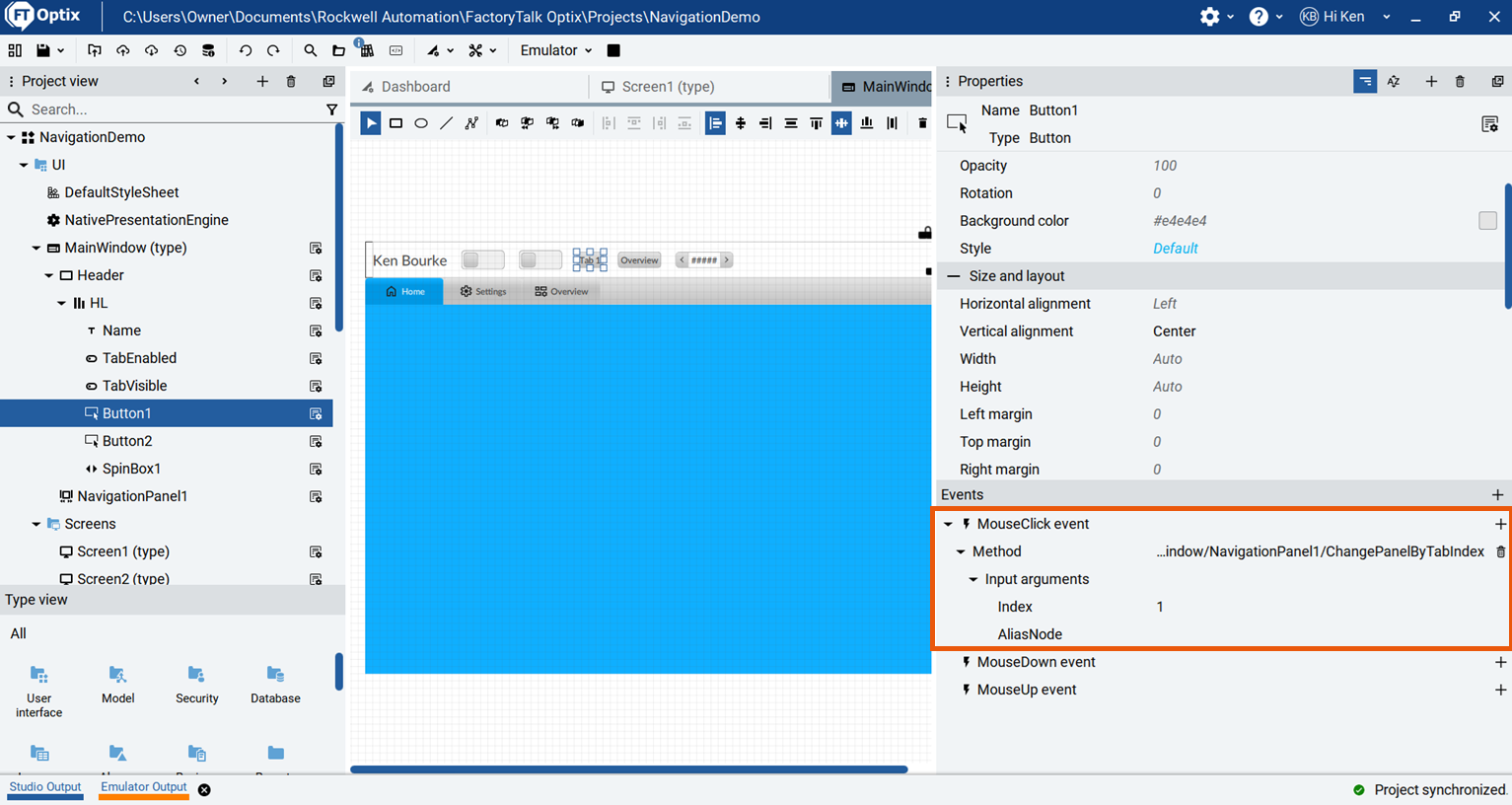Click the redo arrow in main toolbar

(x=273, y=50)
